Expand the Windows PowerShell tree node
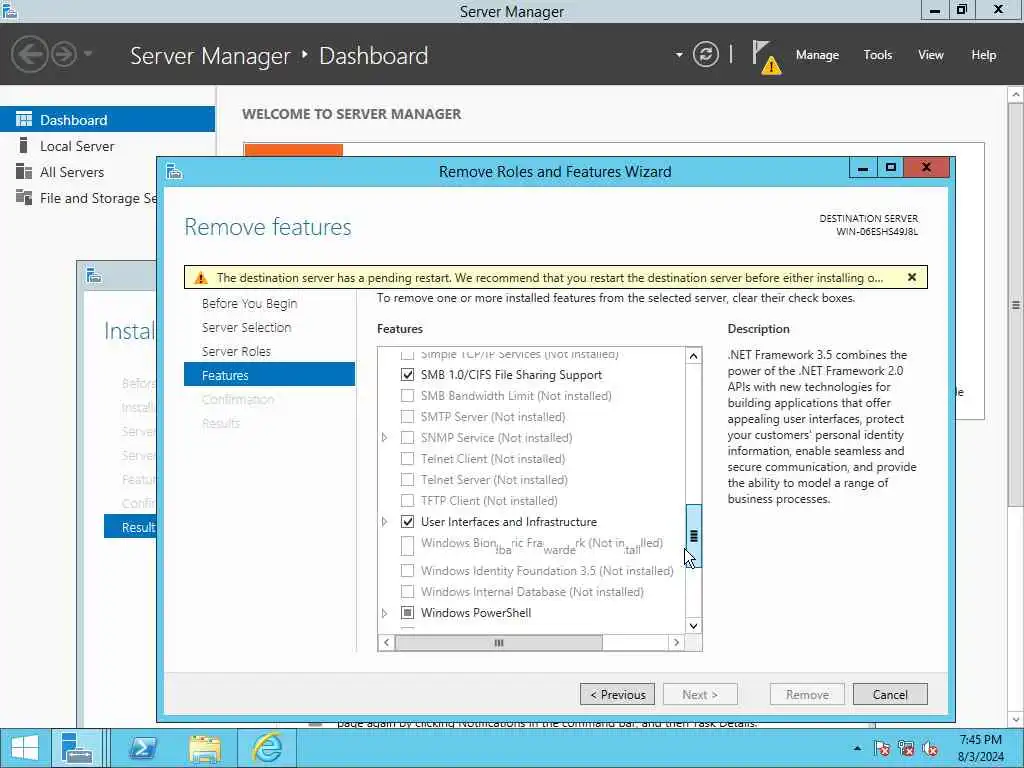1024x768 pixels. click(x=385, y=613)
